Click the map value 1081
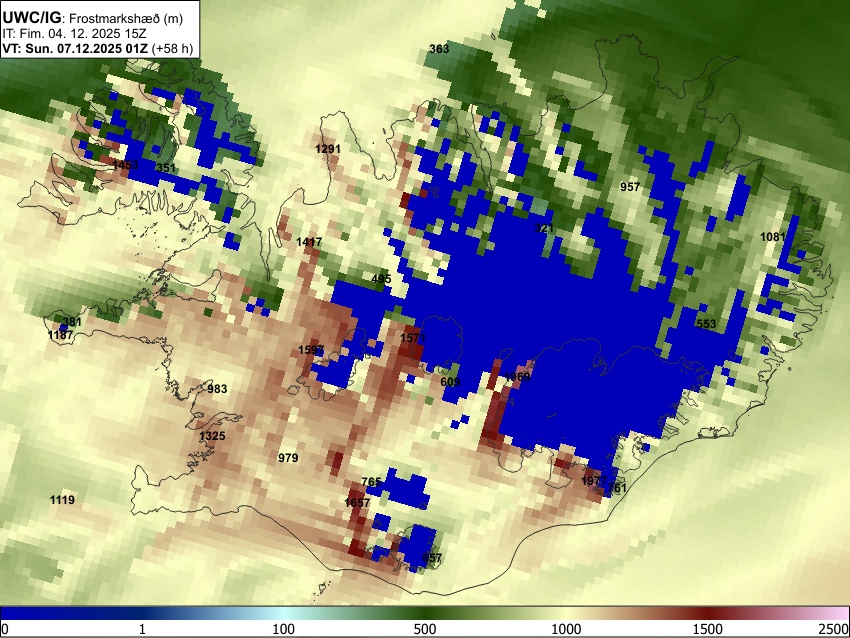Screen dimensions: 850x638 tap(772, 237)
